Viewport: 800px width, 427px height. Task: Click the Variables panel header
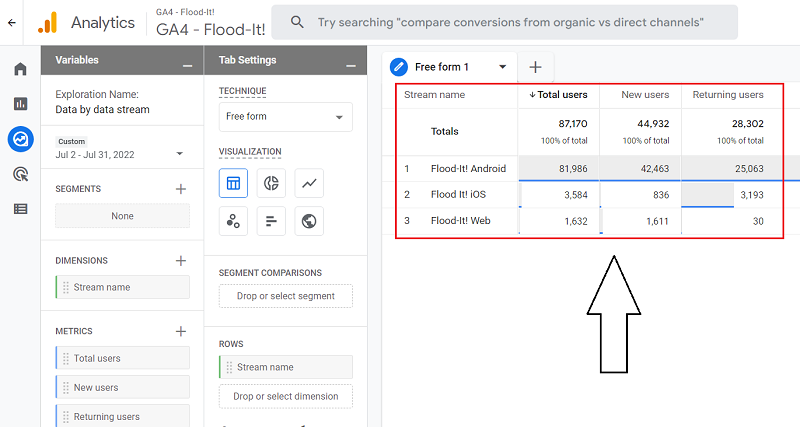[x=122, y=60]
